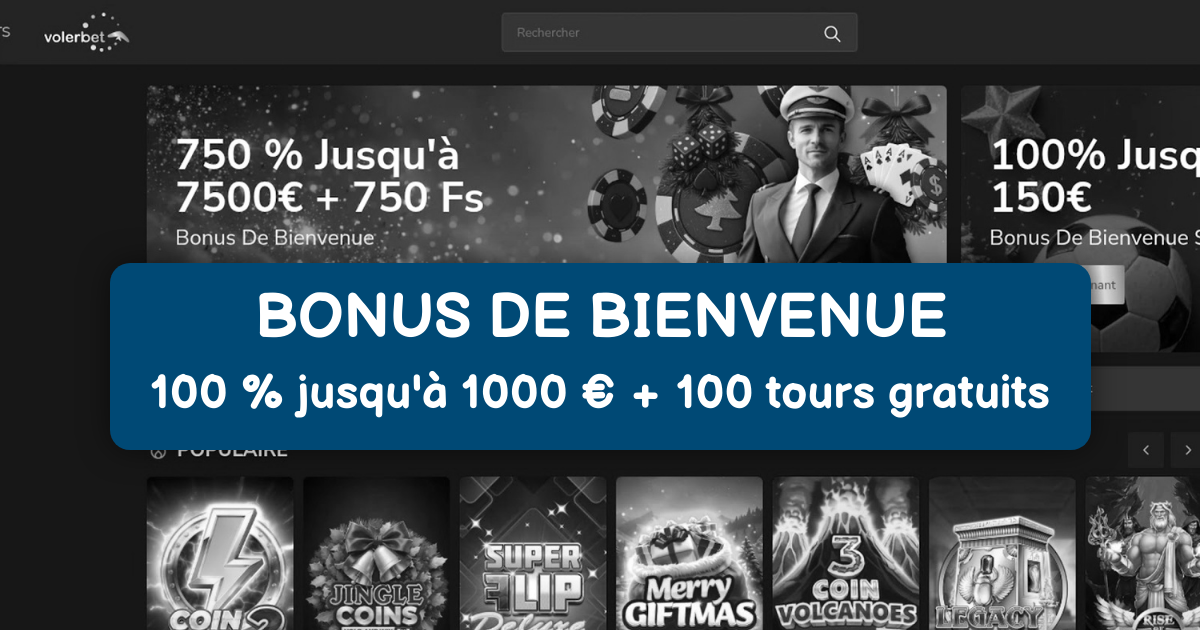Open the Jingle Coins game thumbnail
1200x630 pixels.
coord(376,553)
